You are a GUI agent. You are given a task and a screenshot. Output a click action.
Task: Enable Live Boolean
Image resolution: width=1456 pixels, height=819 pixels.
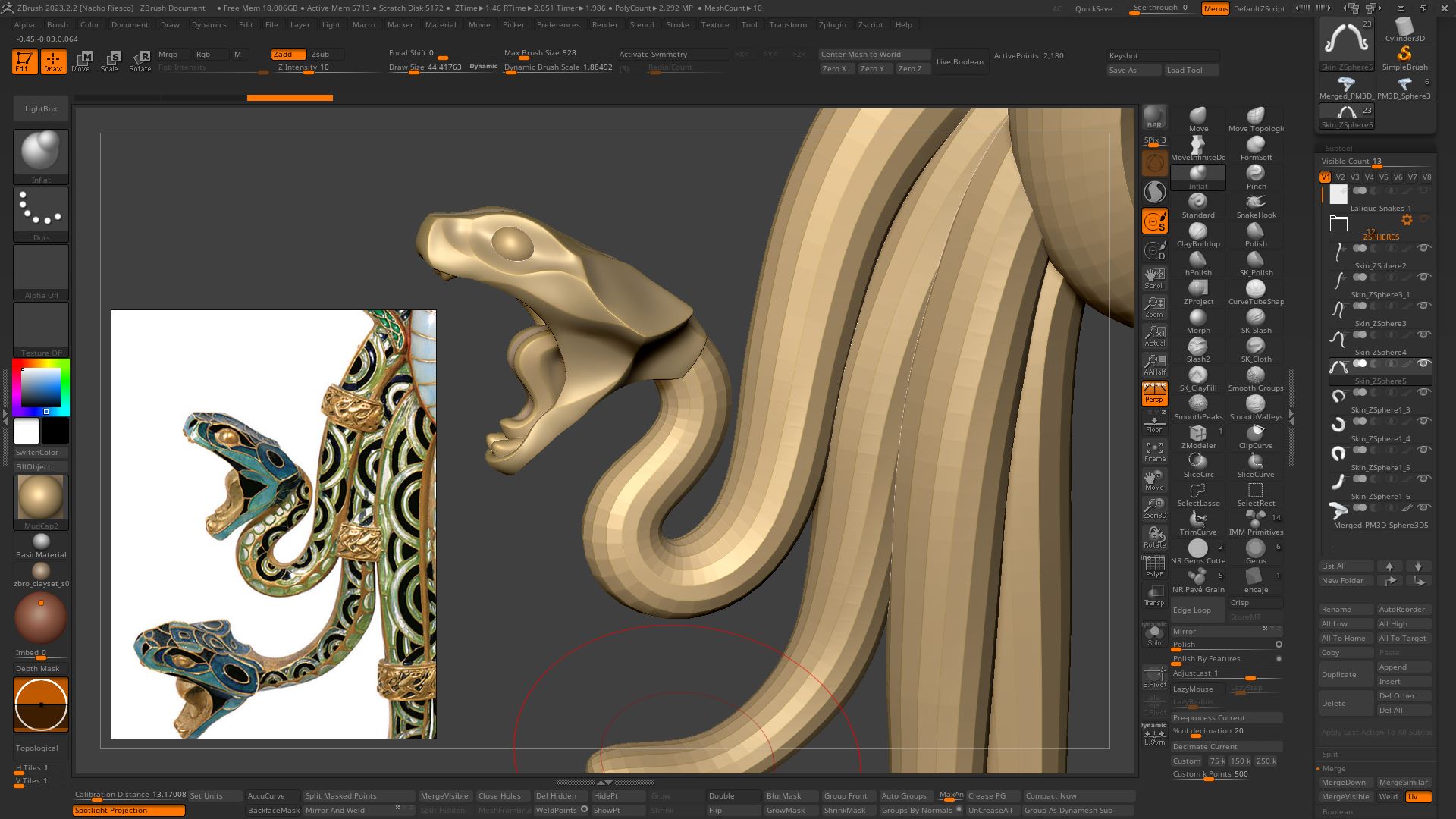[x=959, y=61]
